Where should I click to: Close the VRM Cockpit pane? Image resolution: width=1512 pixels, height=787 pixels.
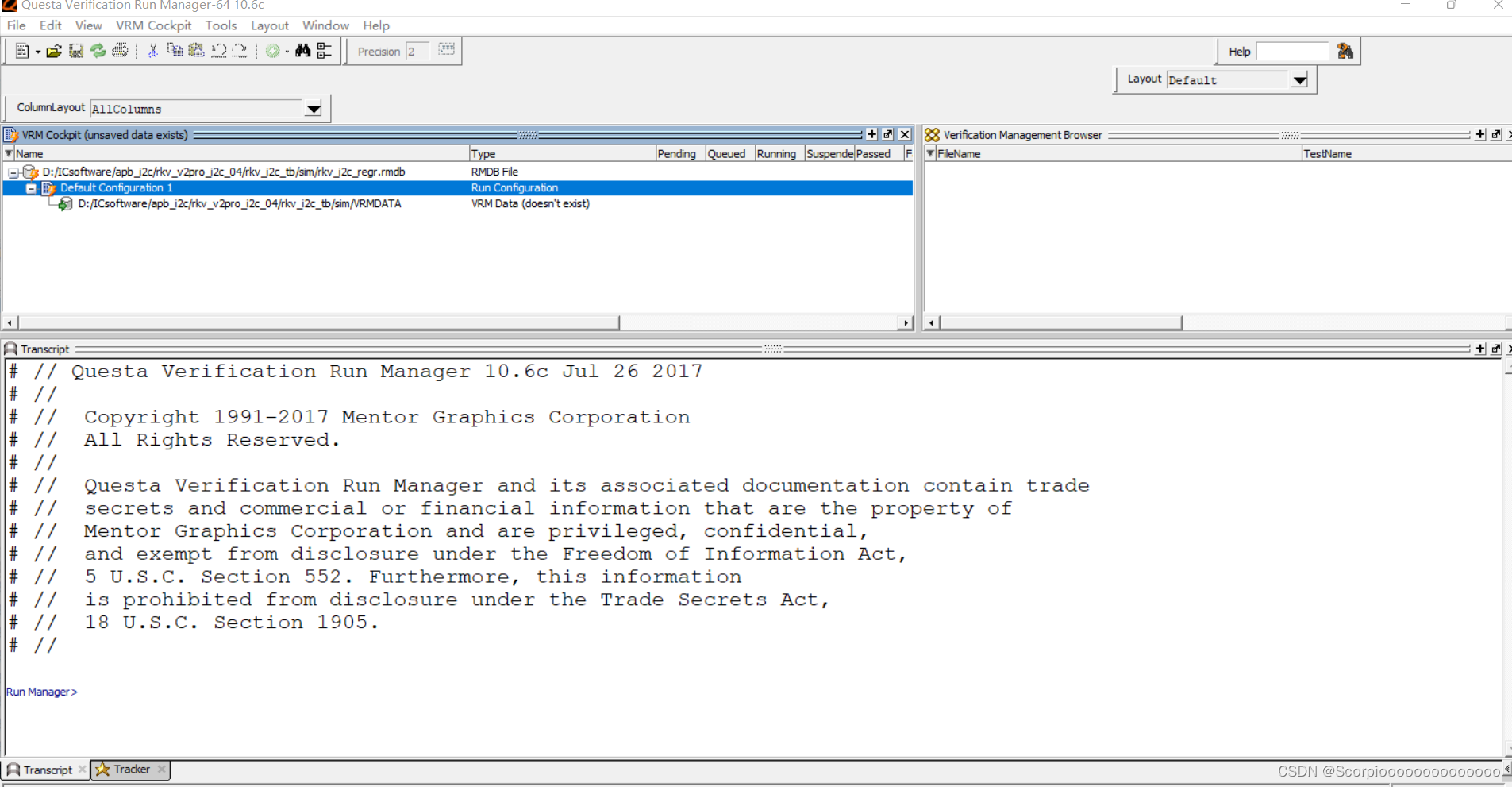[905, 134]
